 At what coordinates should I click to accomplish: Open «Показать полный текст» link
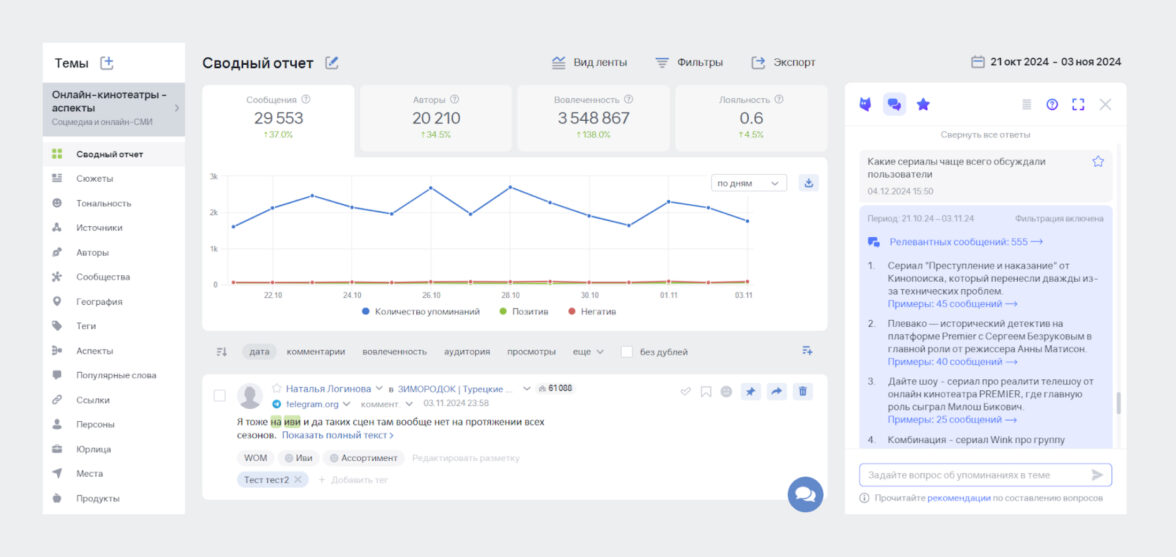point(337,436)
